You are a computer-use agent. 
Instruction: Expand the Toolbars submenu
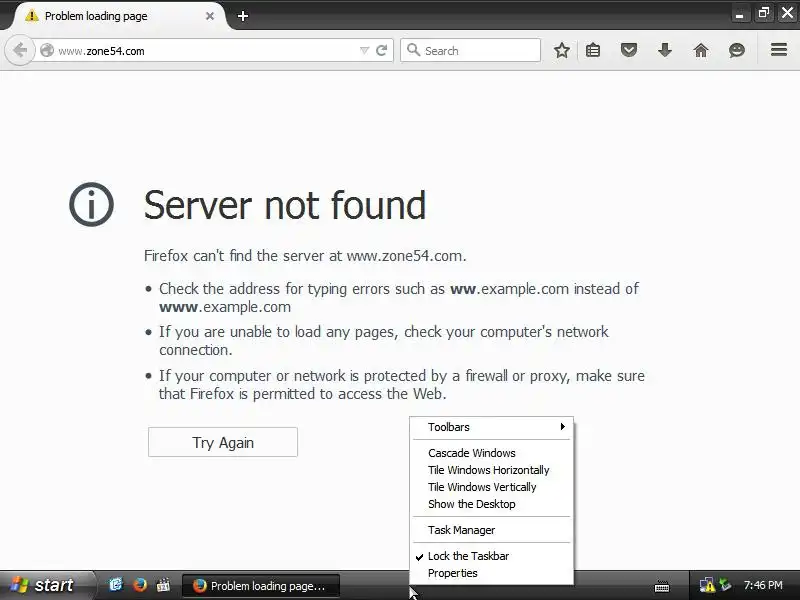click(492, 427)
